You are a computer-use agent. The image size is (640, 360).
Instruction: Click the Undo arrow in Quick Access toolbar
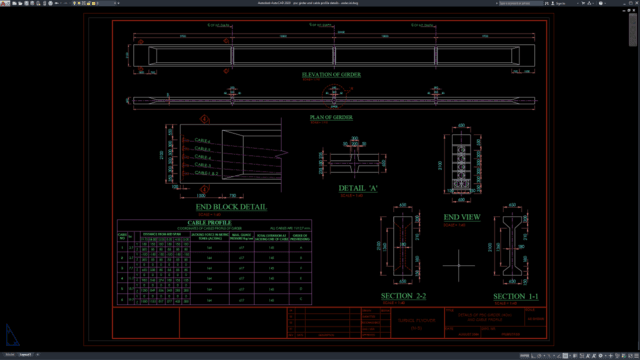click(57, 3)
